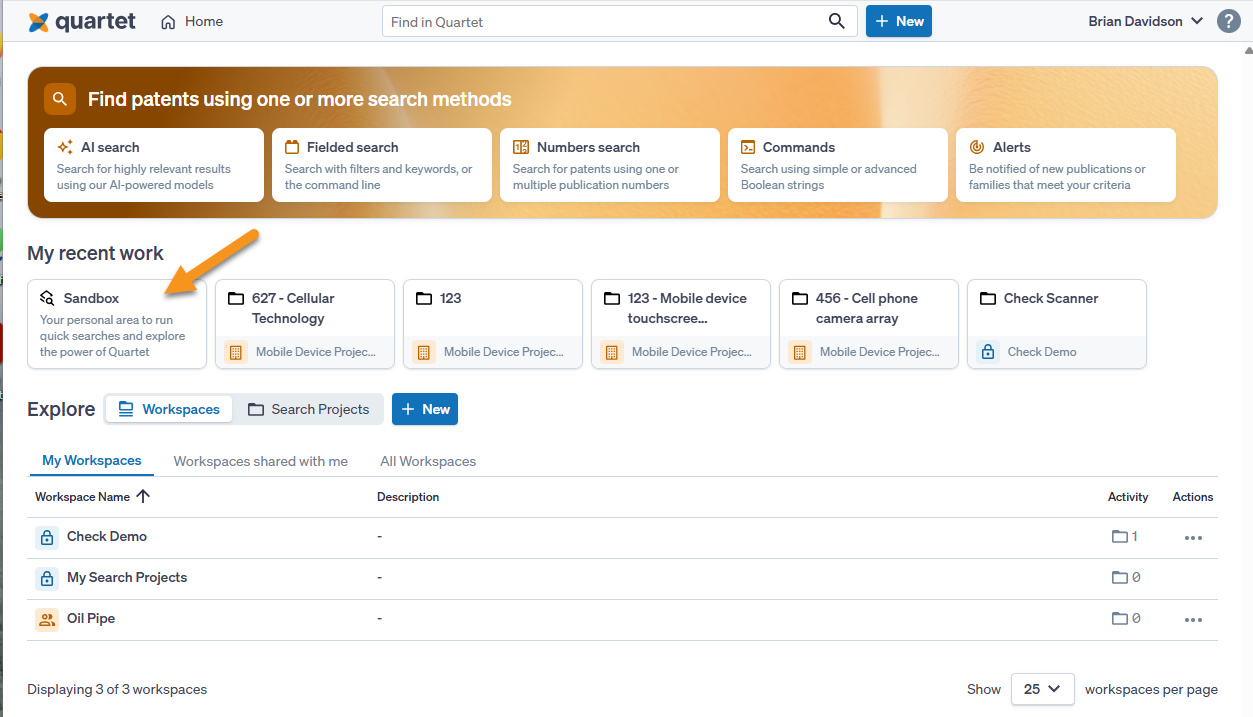Screen dimensions: 1253x717
Task: Click the Description column header
Action: pyautogui.click(x=408, y=497)
